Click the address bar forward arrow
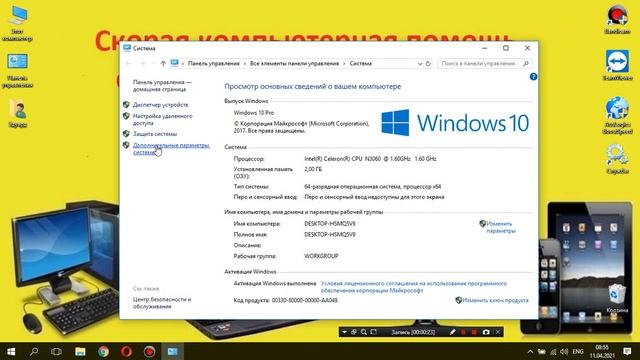Screen dimensions: 640x360 pyautogui.click(x=142, y=64)
